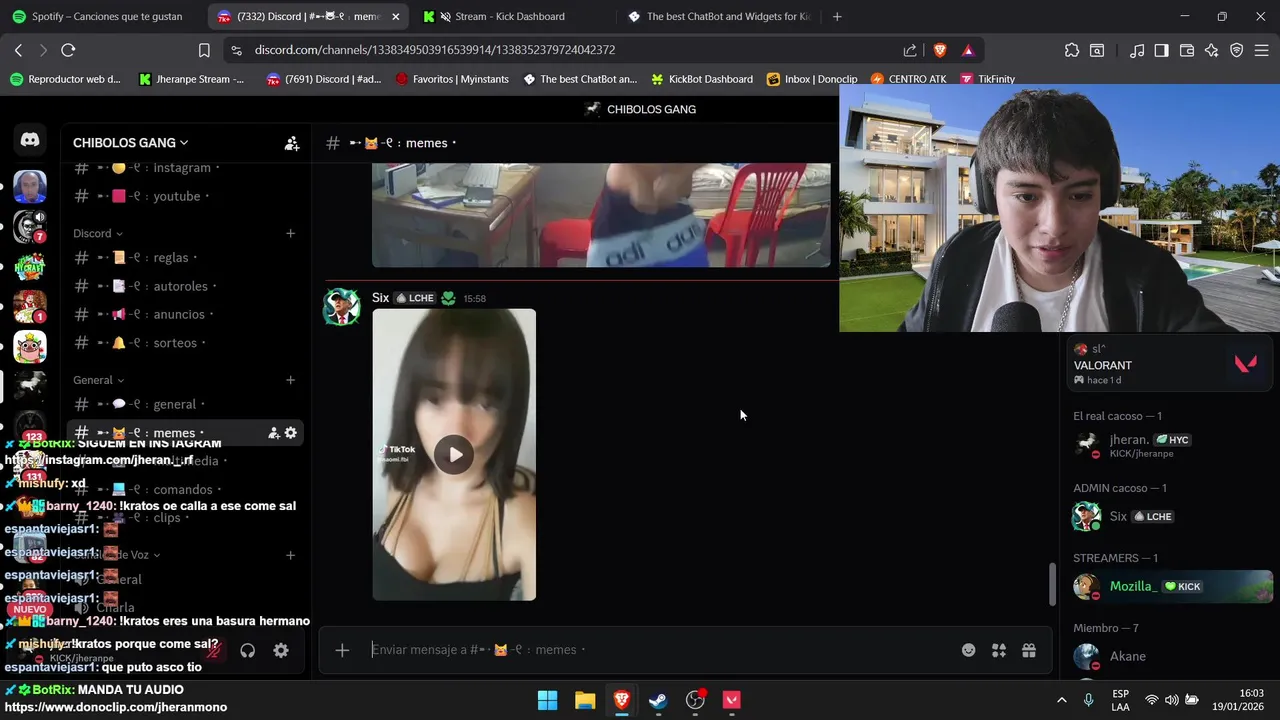The width and height of the screenshot is (1280, 720).
Task: Open TikFinity bookmark
Action: click(987, 79)
